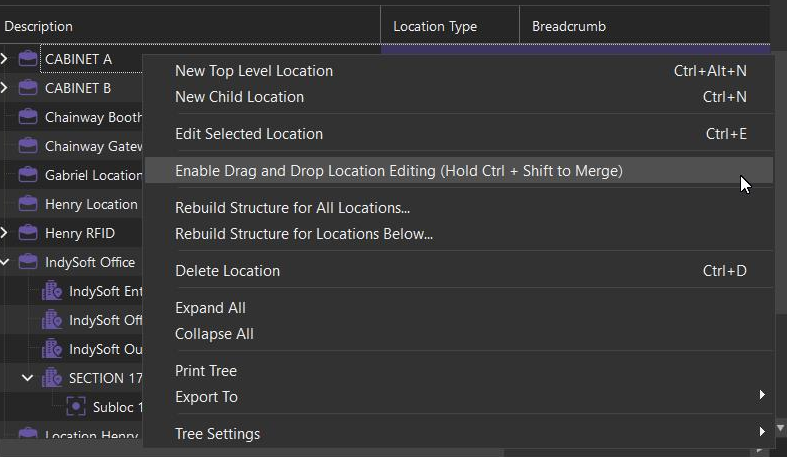Click the Chainway Booth location icon
The height and width of the screenshot is (457, 787).
28,117
